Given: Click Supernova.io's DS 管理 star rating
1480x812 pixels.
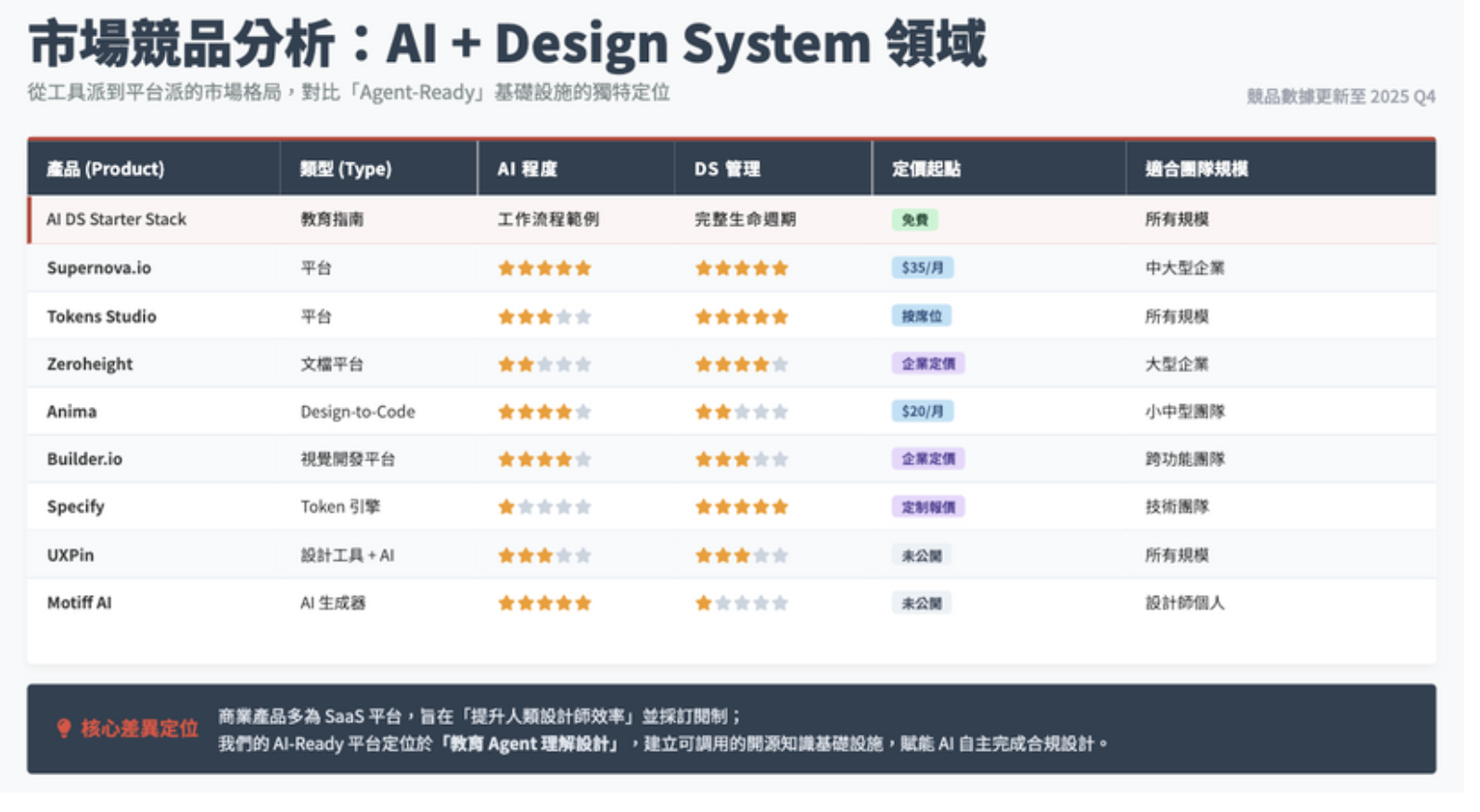Looking at the screenshot, I should [x=742, y=269].
